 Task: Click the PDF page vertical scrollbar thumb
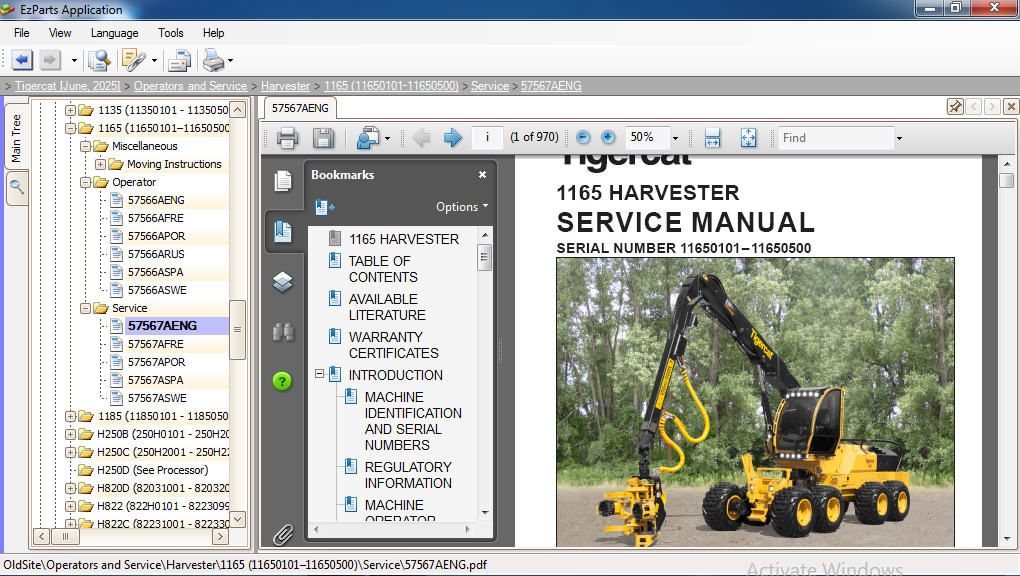[x=1006, y=180]
